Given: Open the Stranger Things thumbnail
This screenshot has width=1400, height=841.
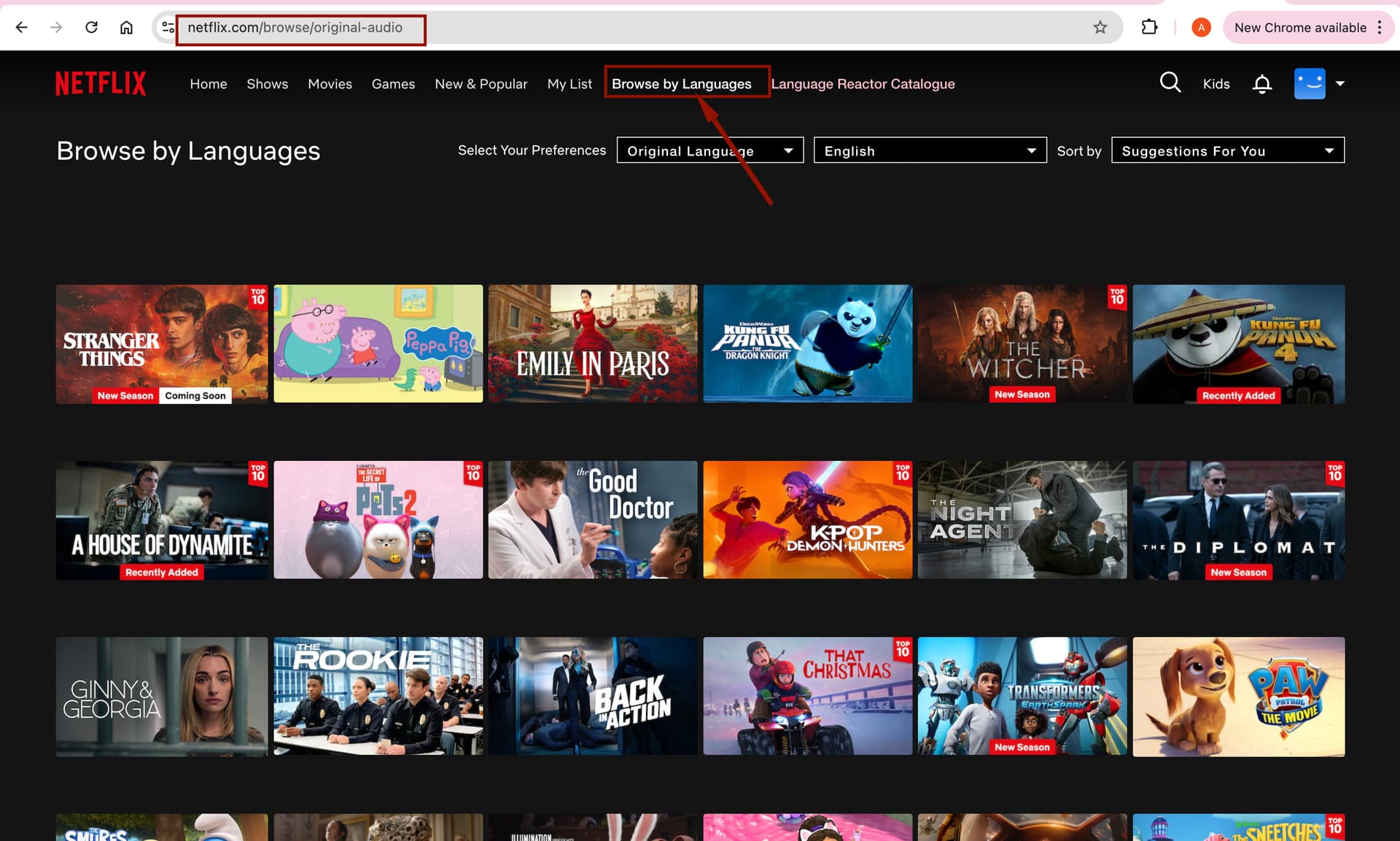Looking at the screenshot, I should 162,344.
